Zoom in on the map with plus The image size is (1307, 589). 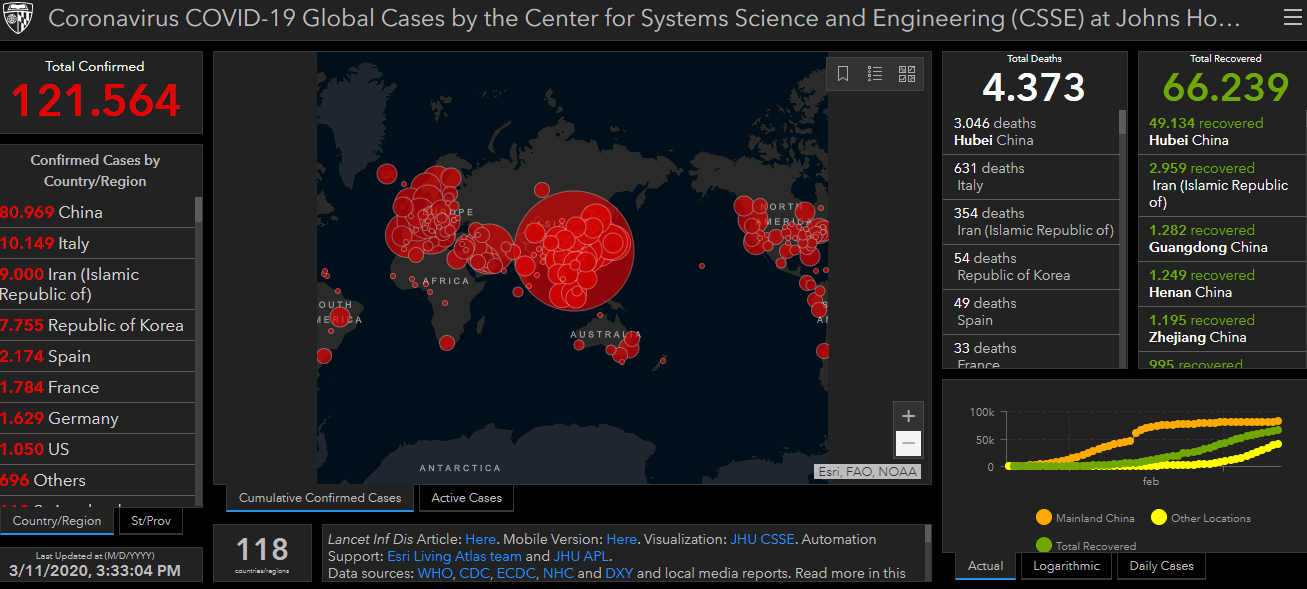click(x=908, y=416)
